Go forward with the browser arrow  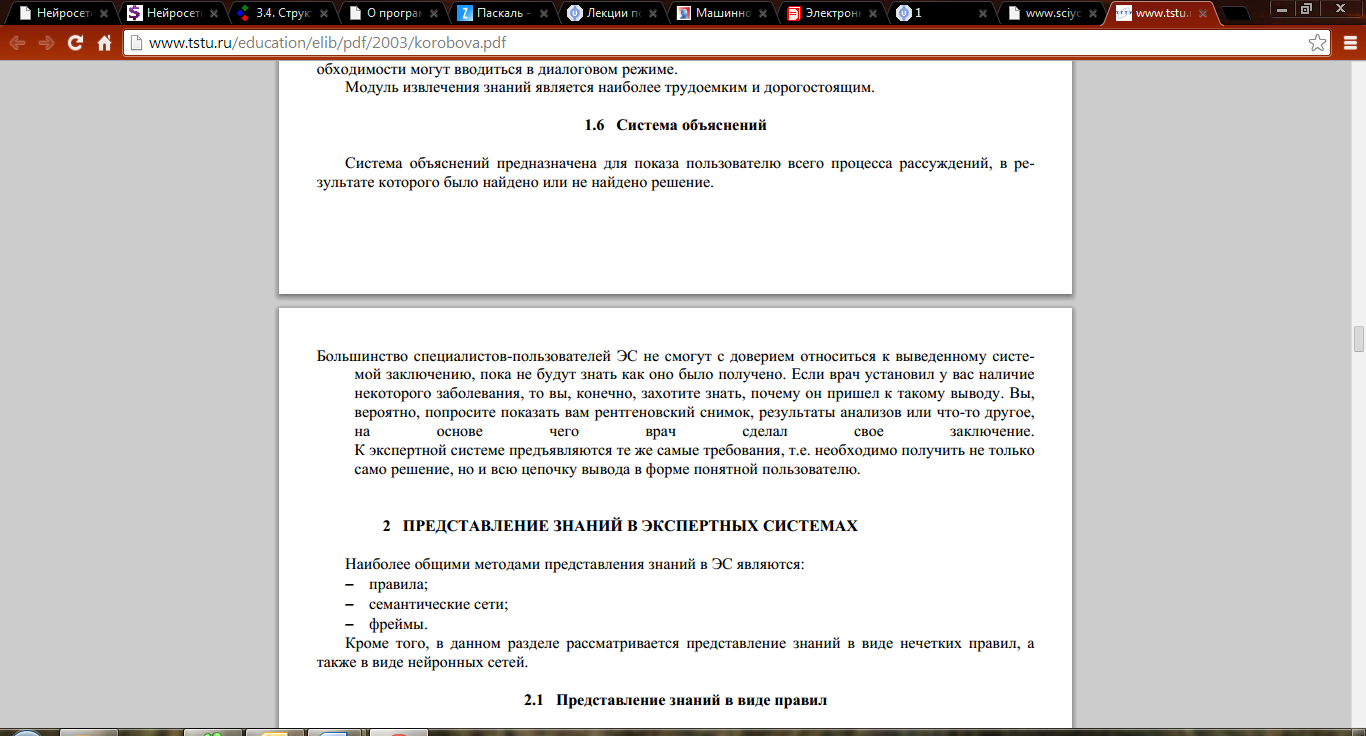pyautogui.click(x=46, y=43)
